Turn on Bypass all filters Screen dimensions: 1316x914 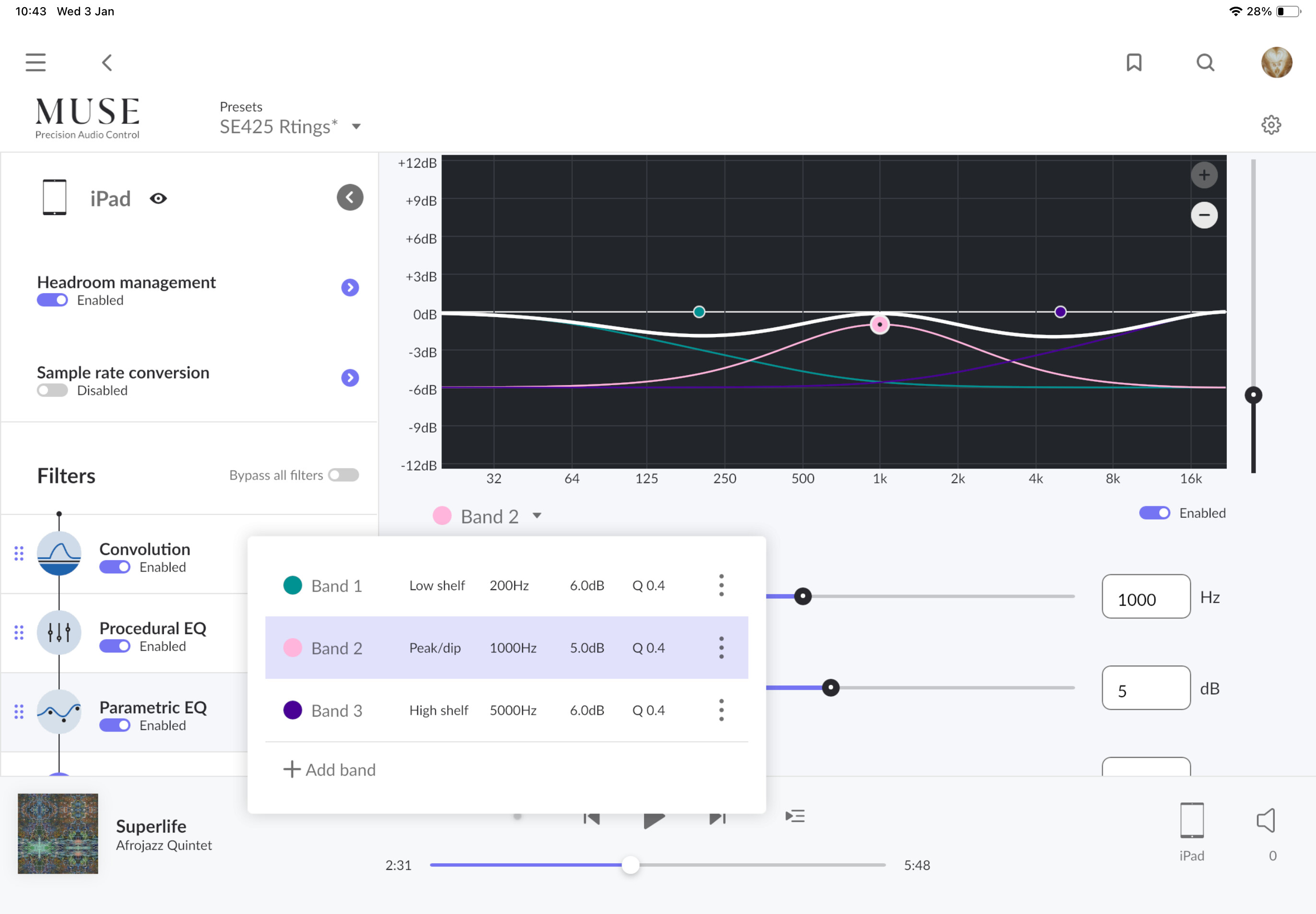(x=343, y=475)
